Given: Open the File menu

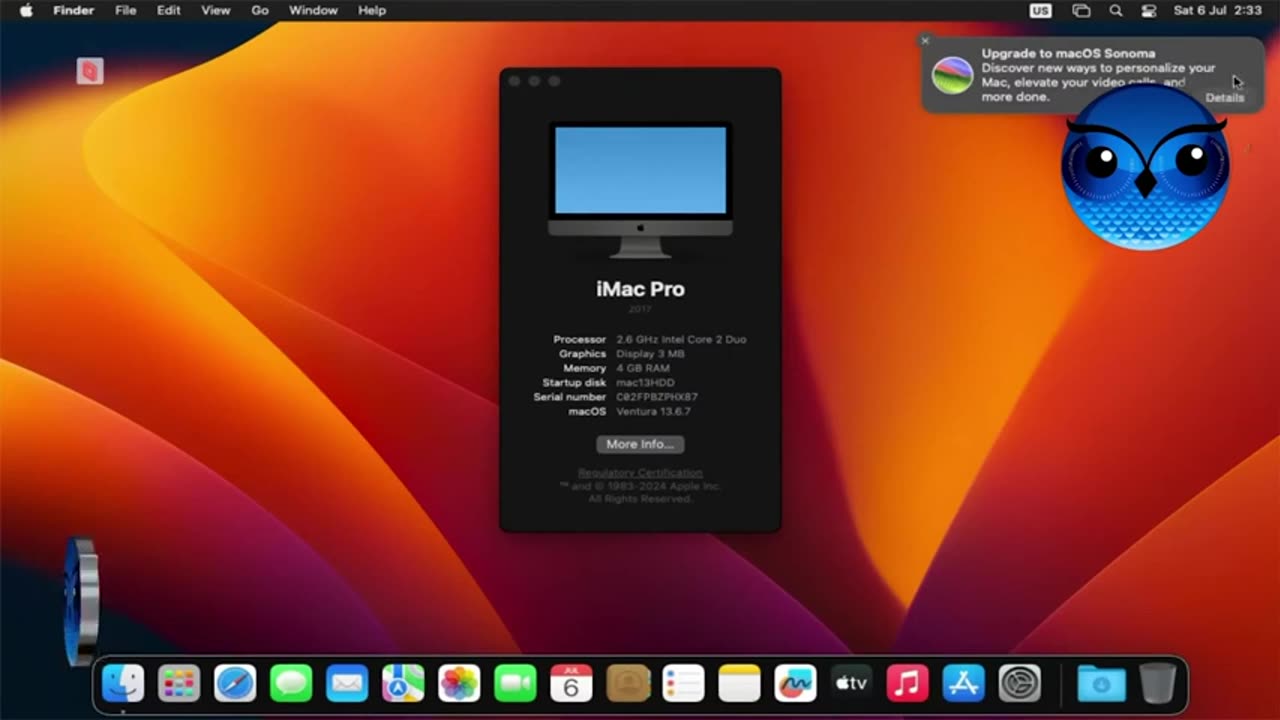Looking at the screenshot, I should pos(125,10).
